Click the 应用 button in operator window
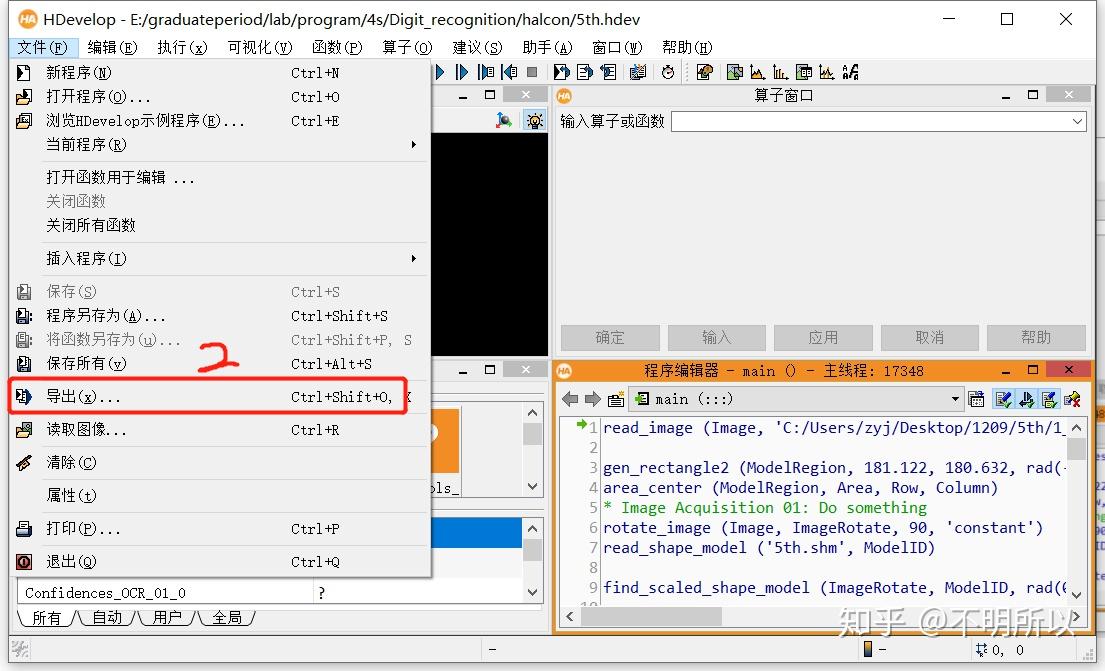Viewport: 1105px width, 671px height. click(x=823, y=338)
